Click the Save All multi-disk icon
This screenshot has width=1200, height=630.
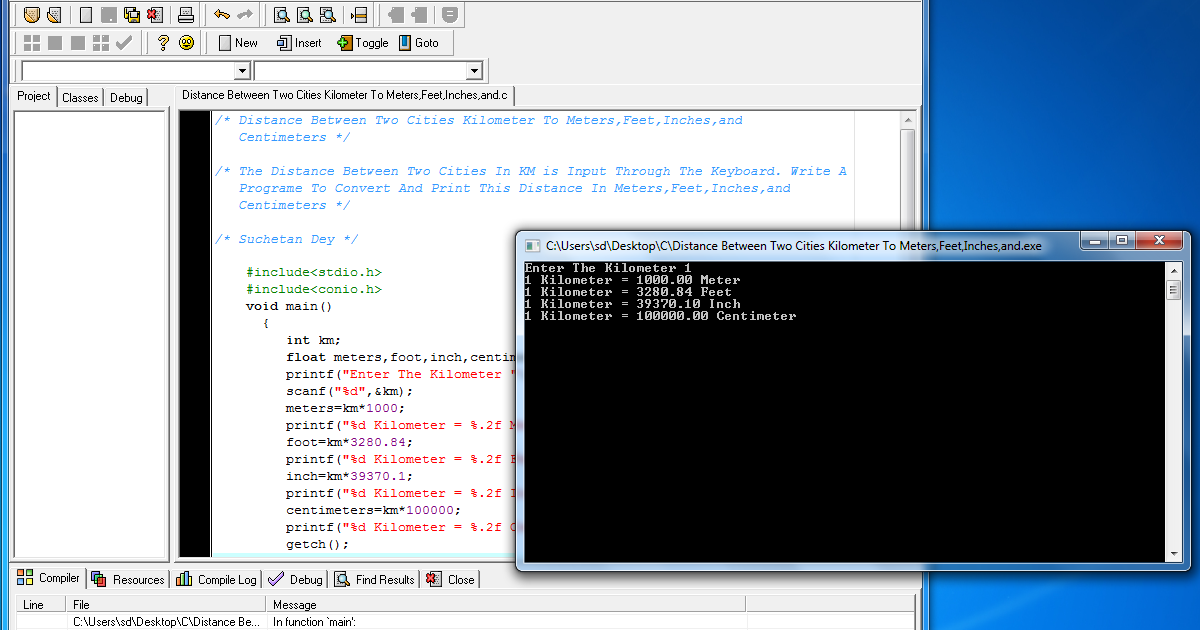tap(132, 15)
